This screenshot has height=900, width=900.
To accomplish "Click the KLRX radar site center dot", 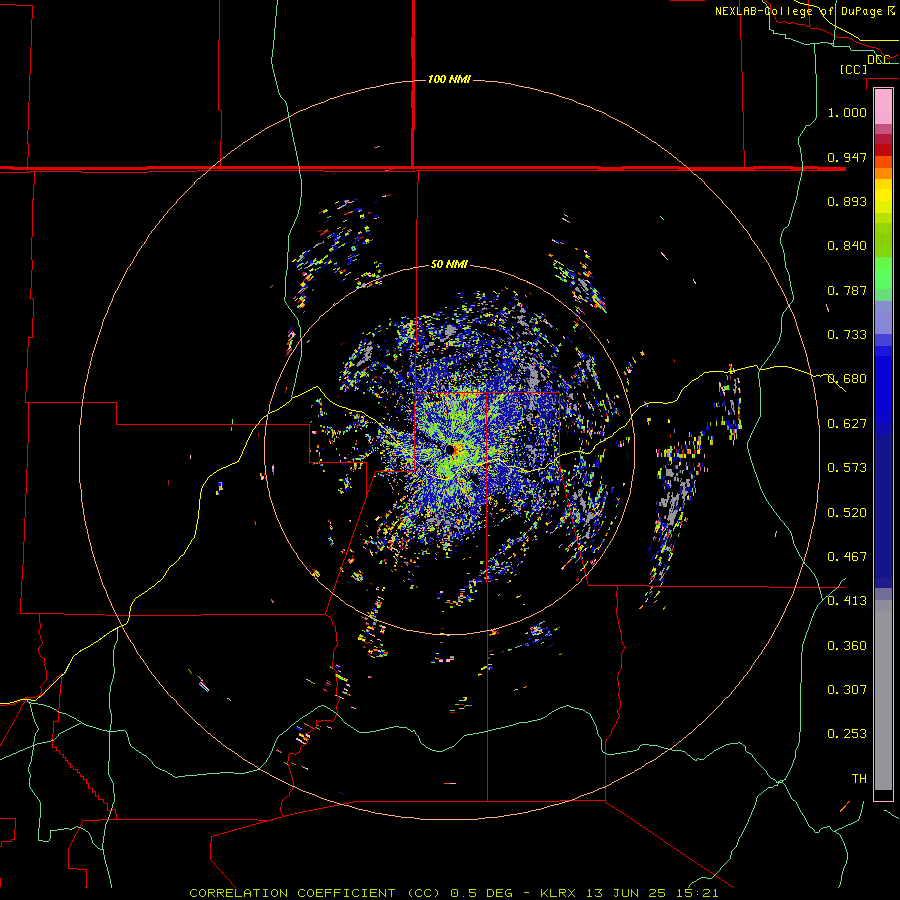I will [450, 449].
